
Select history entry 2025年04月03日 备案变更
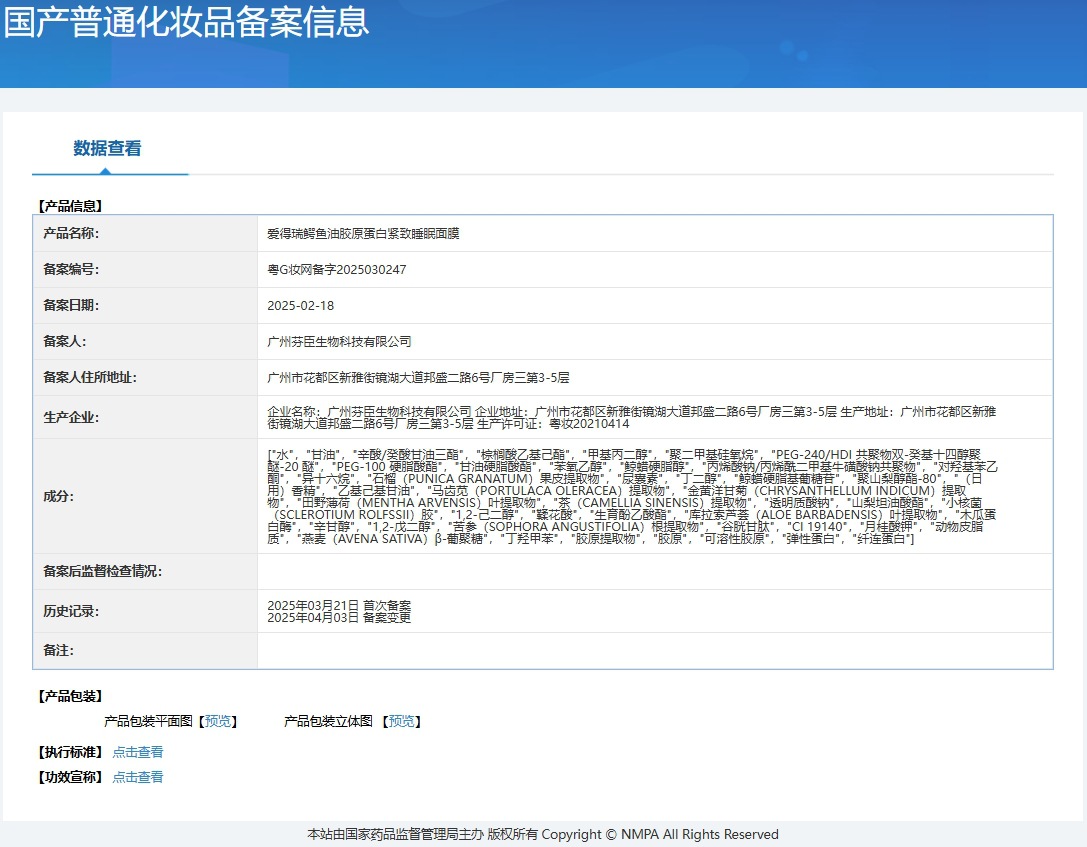[339, 618]
